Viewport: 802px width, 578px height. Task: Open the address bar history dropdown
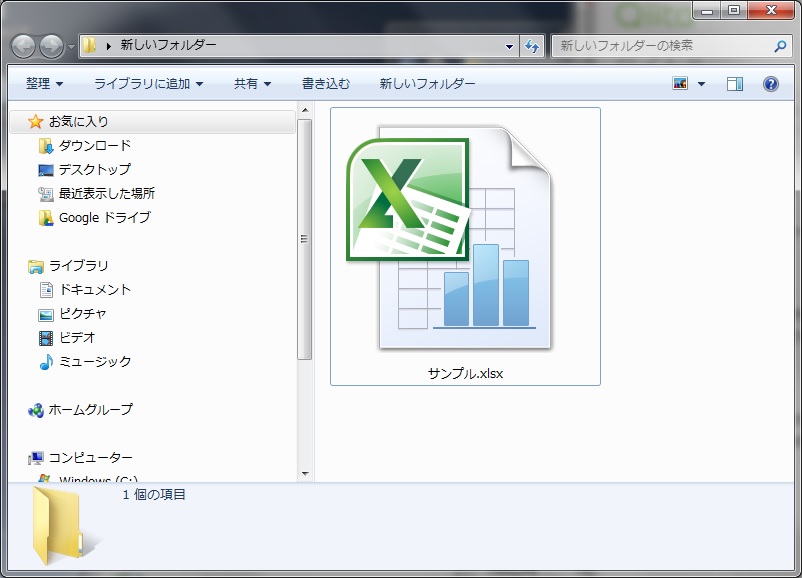[x=508, y=46]
